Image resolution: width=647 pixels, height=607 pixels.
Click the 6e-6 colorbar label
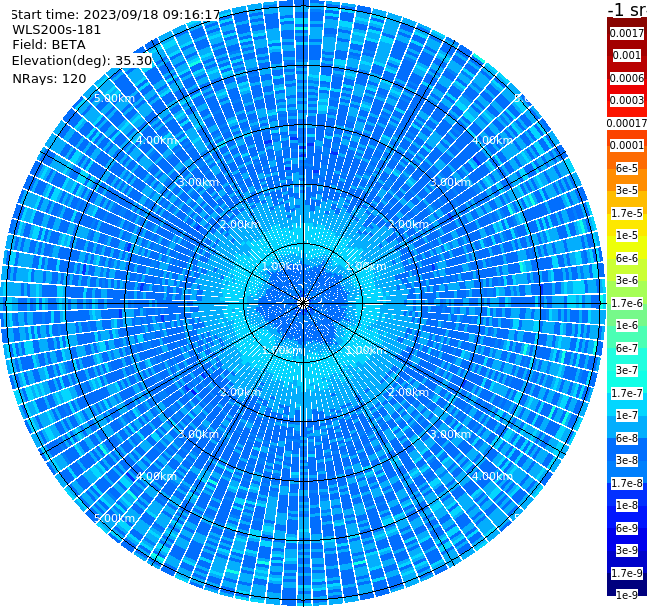pos(627,258)
